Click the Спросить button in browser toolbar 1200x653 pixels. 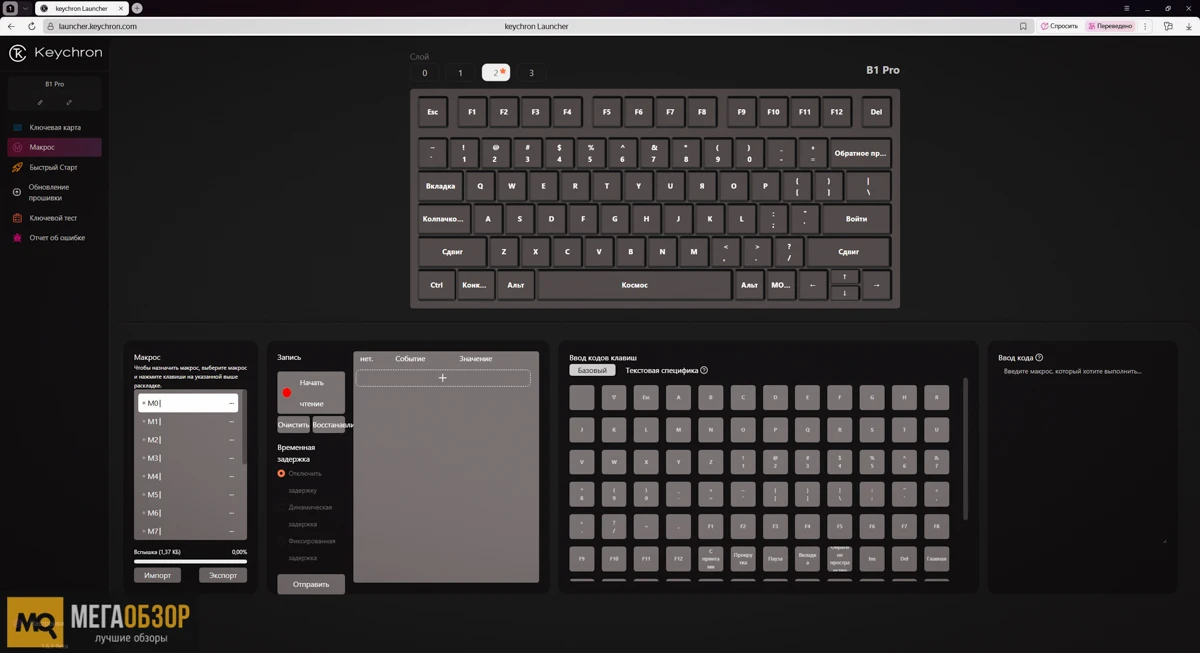tap(1060, 26)
